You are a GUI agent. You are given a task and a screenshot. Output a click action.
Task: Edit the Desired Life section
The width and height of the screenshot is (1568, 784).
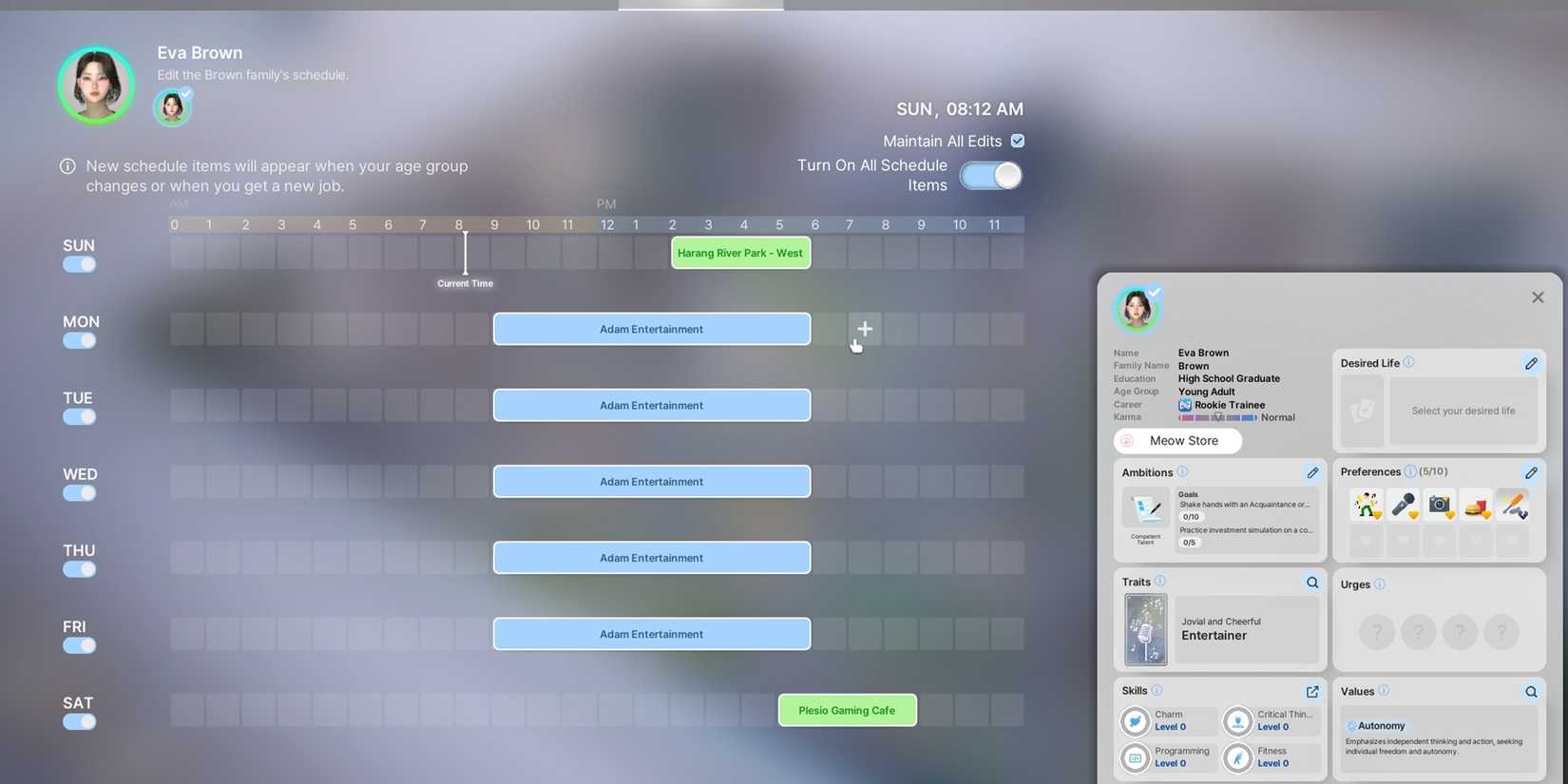[x=1530, y=363]
